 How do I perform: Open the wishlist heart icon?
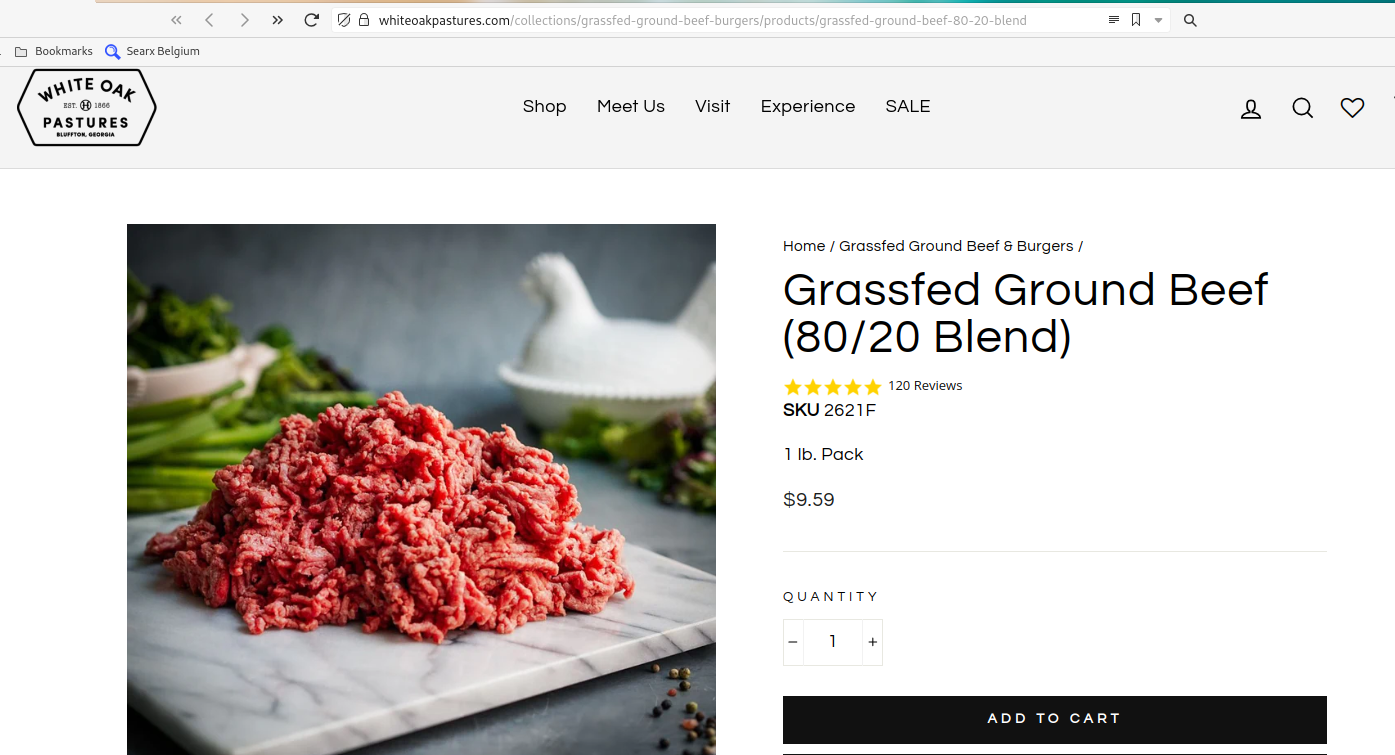1352,108
